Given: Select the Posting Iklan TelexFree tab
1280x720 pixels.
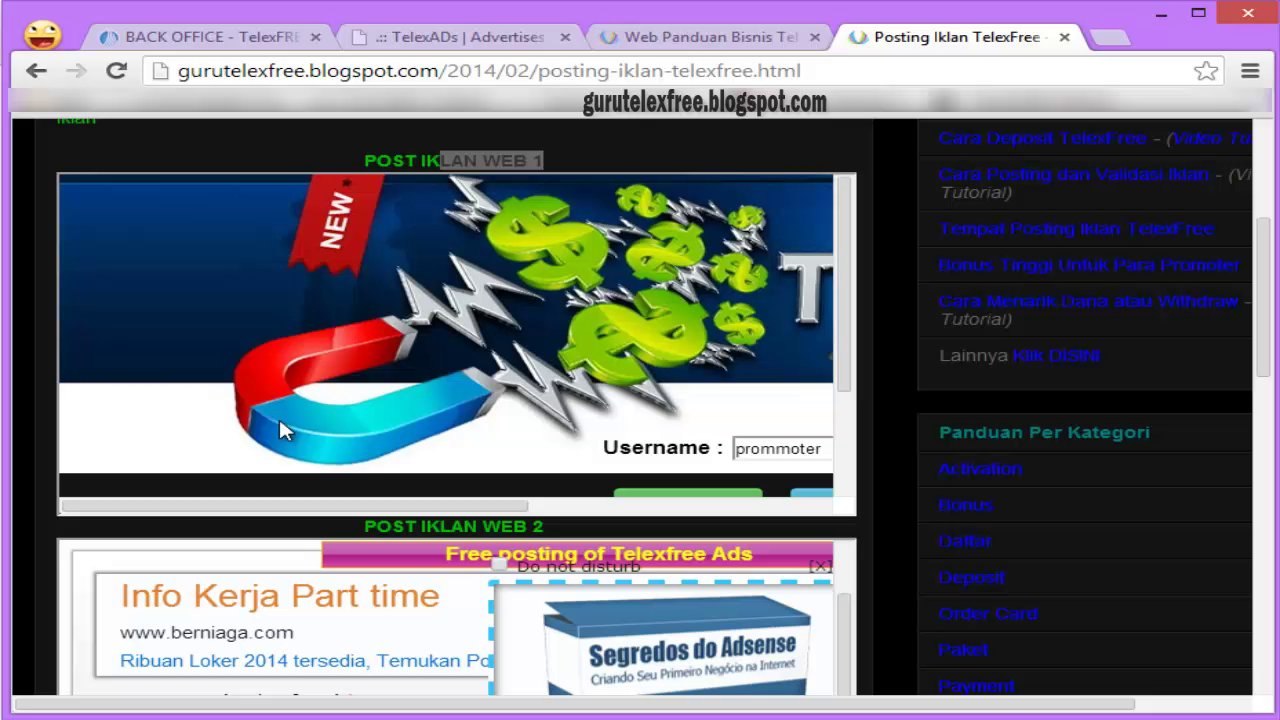Looking at the screenshot, I should (958, 37).
